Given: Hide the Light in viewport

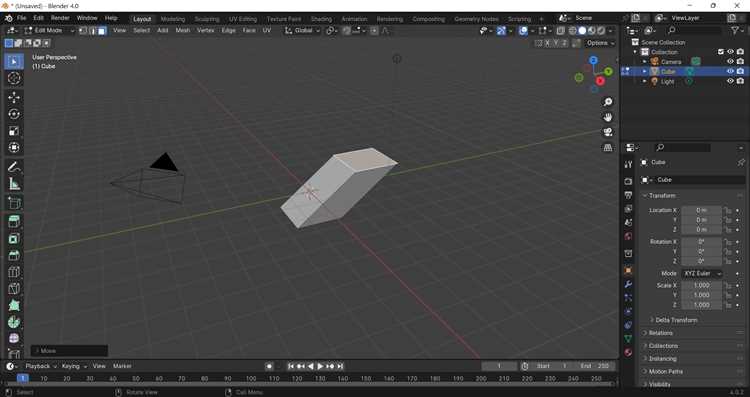Looking at the screenshot, I should [730, 81].
